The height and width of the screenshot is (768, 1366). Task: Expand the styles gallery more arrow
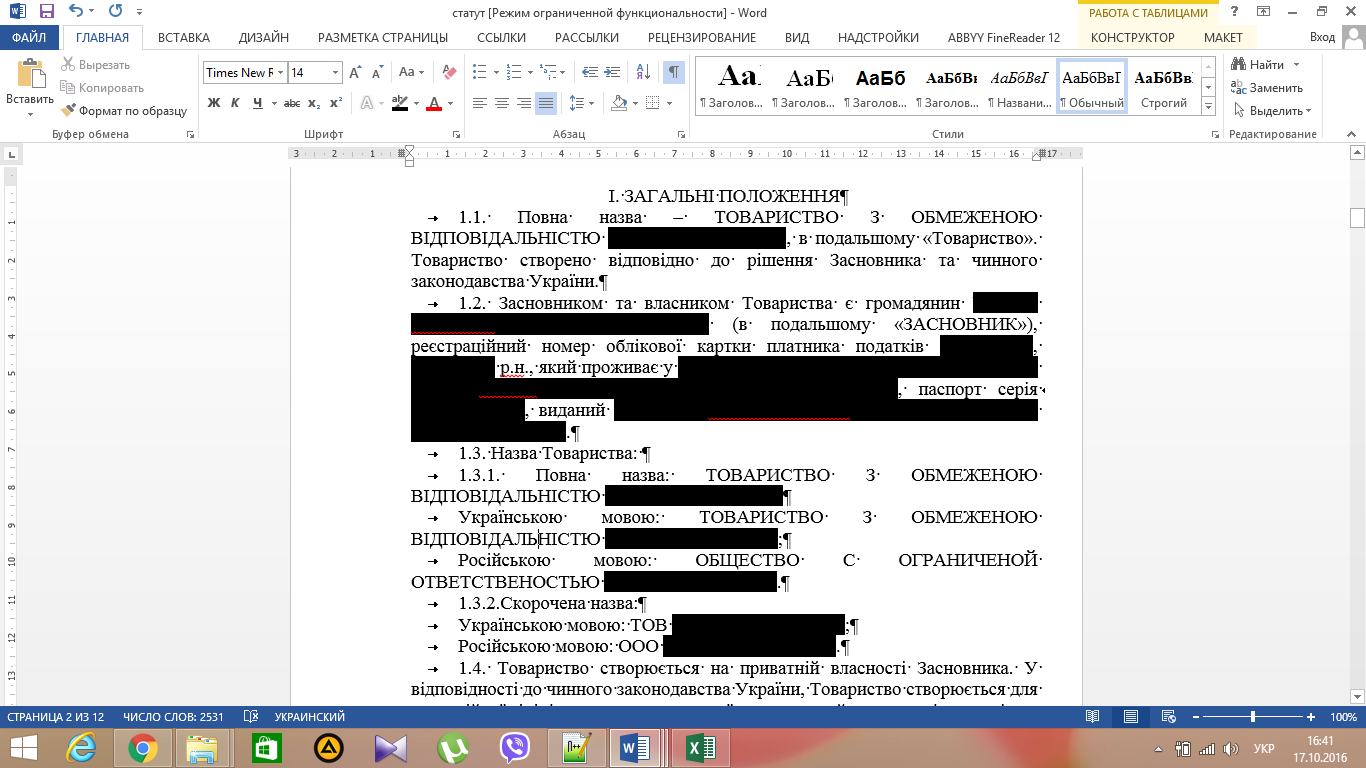coord(1208,107)
